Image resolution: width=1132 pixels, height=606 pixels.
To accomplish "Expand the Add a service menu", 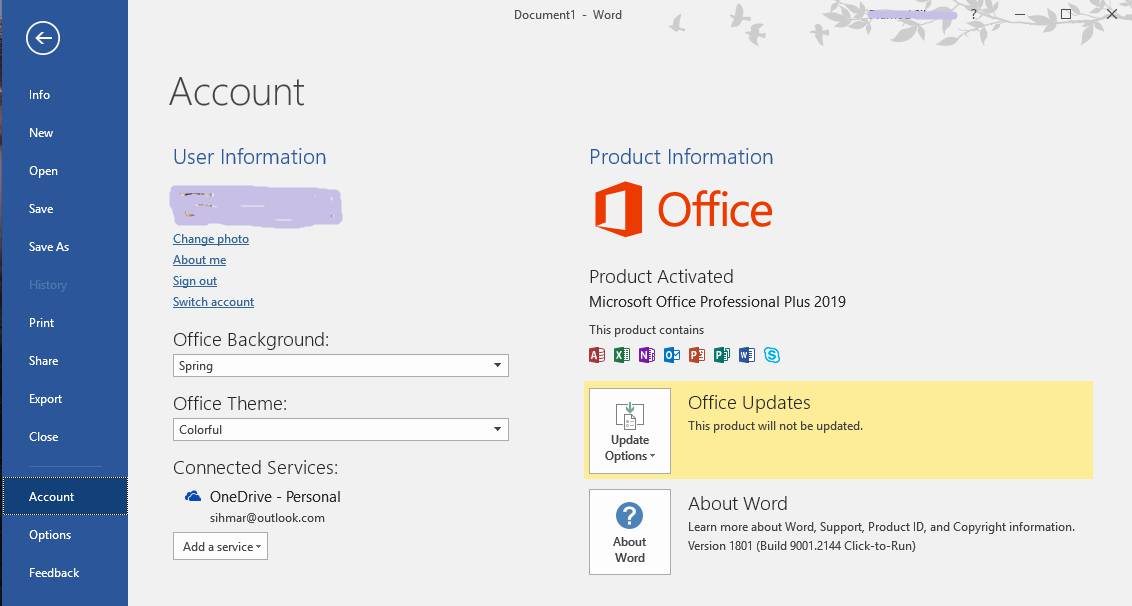I will [x=220, y=547].
